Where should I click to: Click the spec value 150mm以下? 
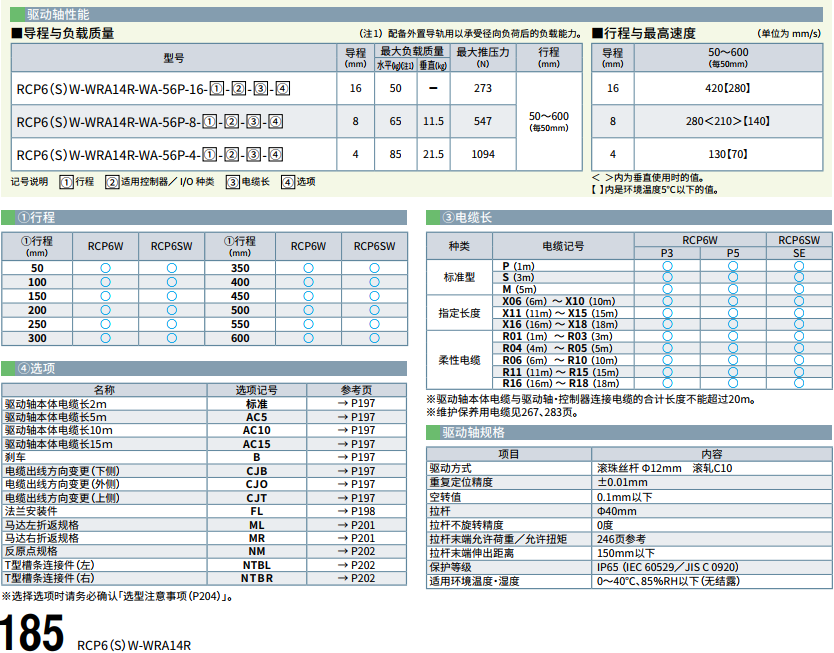tap(626, 553)
